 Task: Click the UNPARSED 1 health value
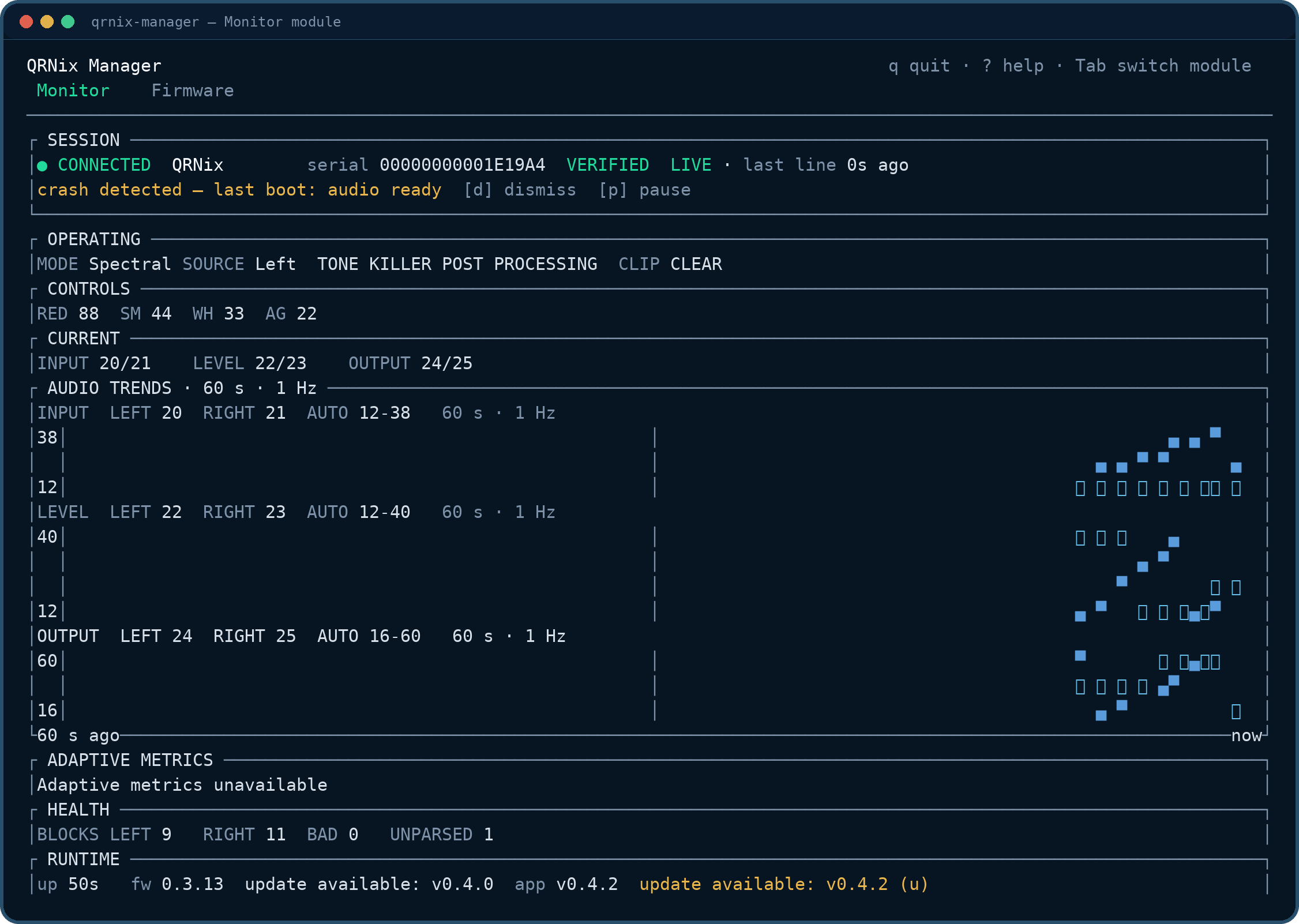[442, 835]
